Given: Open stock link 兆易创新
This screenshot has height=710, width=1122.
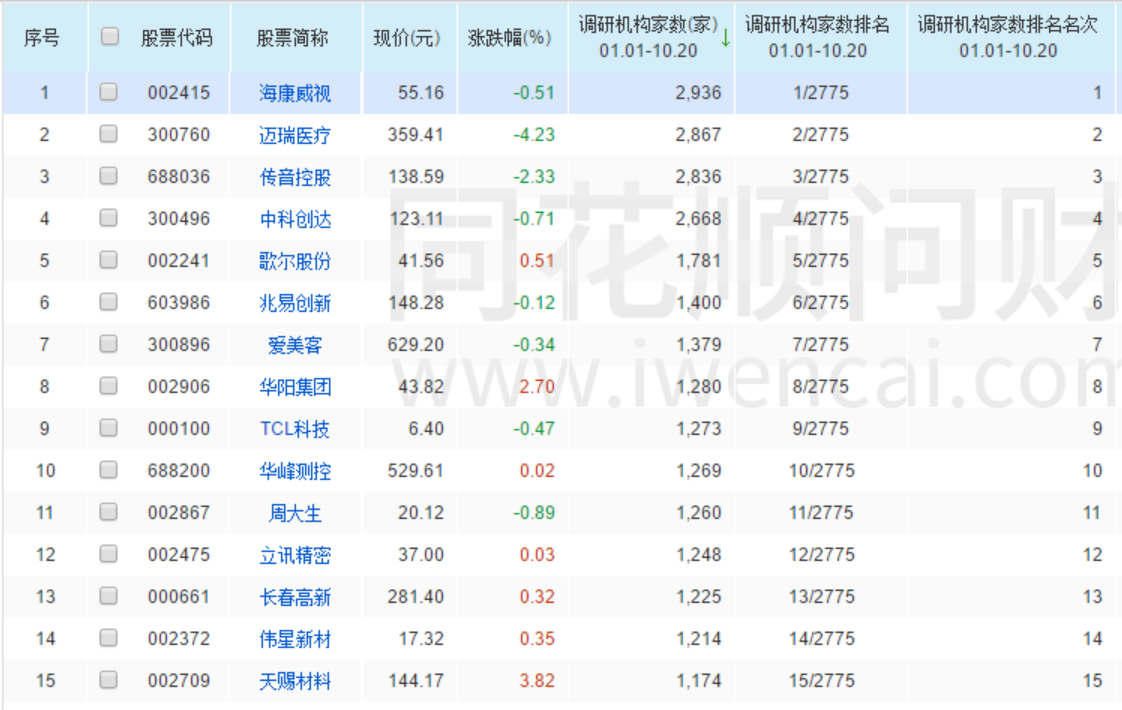Looking at the screenshot, I should [295, 303].
